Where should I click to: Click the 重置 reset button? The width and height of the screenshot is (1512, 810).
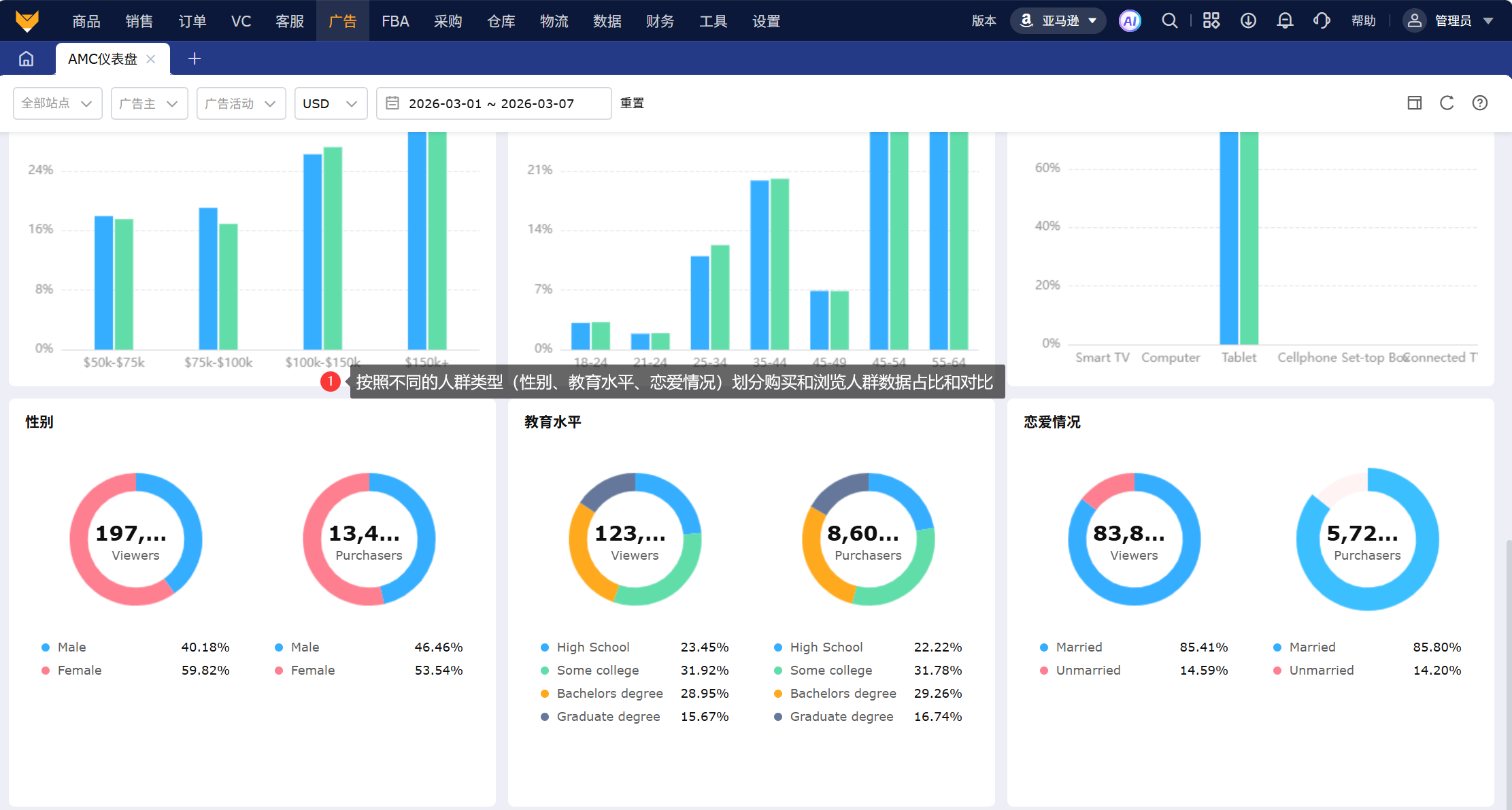(x=632, y=103)
